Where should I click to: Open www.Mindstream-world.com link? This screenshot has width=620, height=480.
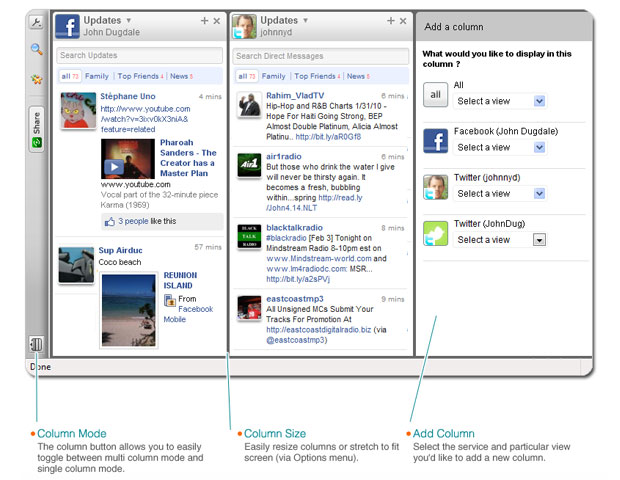(319, 259)
